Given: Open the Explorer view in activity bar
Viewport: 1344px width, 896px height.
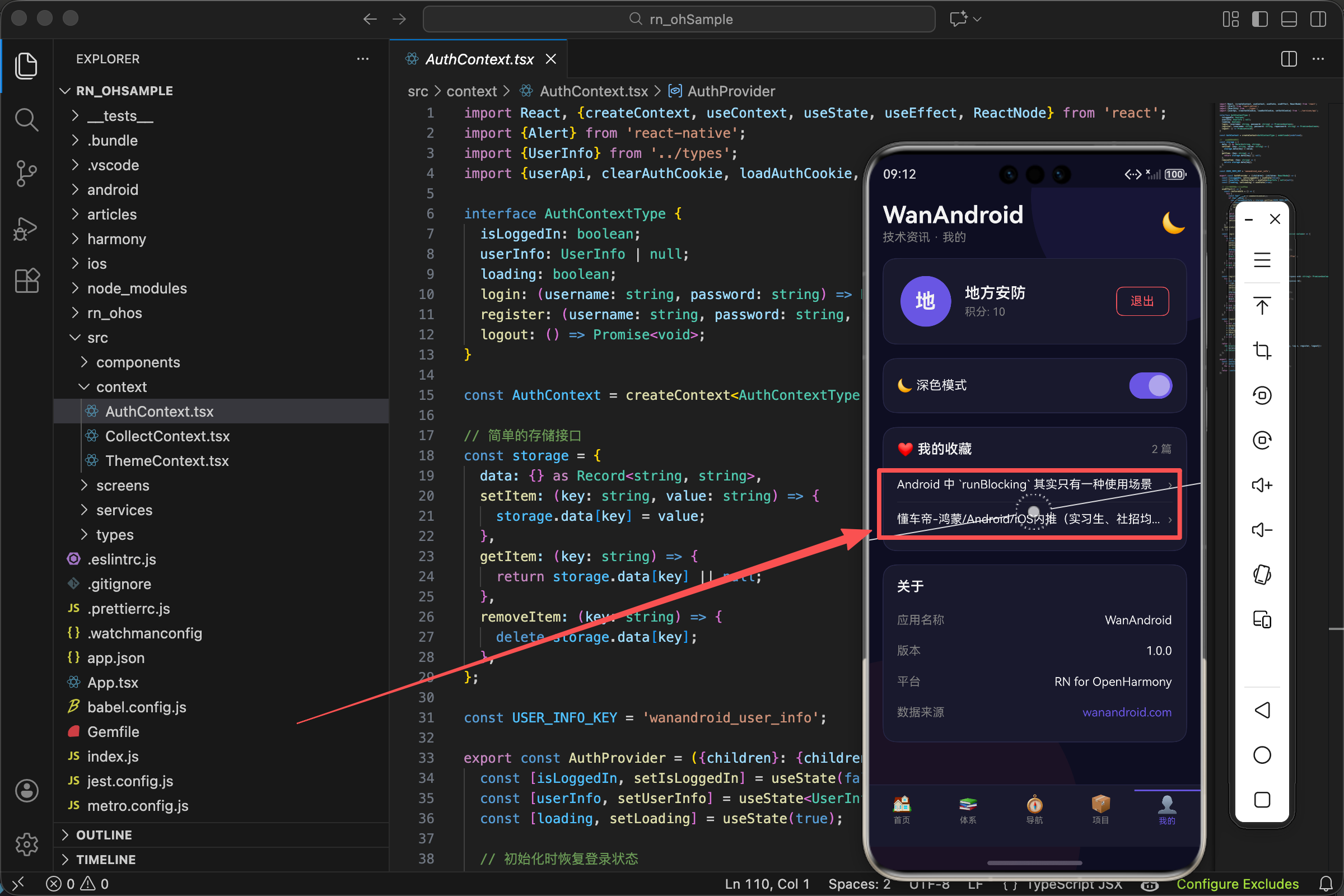Looking at the screenshot, I should pos(26,65).
